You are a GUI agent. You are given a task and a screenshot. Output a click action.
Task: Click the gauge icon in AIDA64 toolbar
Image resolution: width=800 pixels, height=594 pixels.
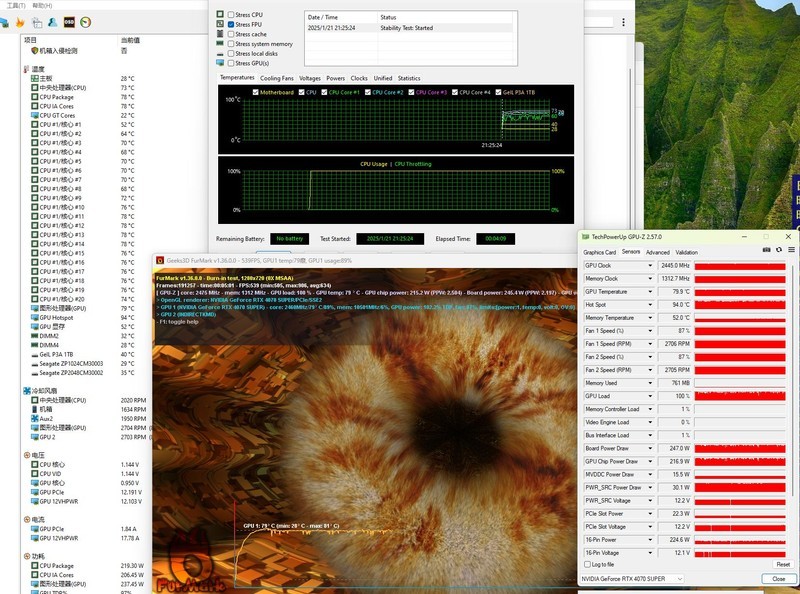86,21
